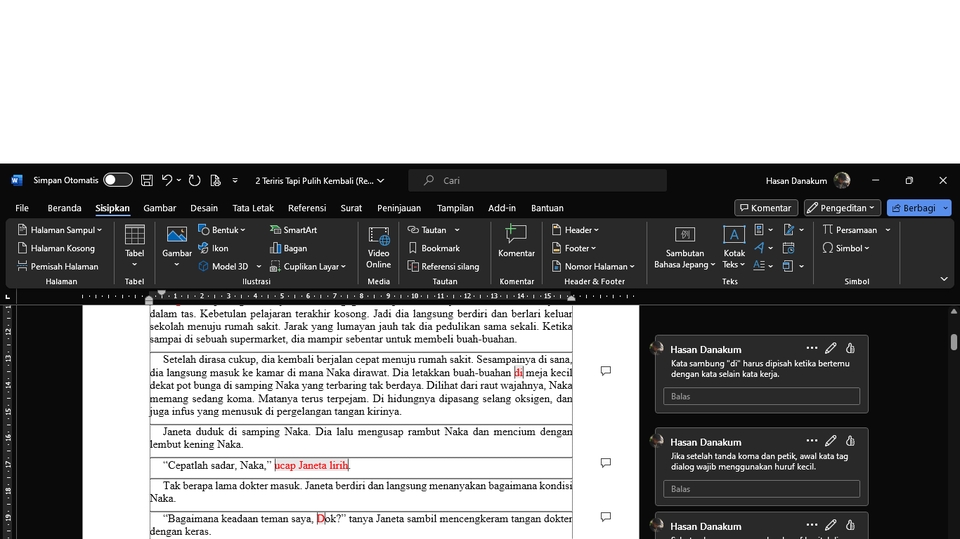
Task: Open the Customize Quick Access Toolbar dropdown
Action: point(235,180)
